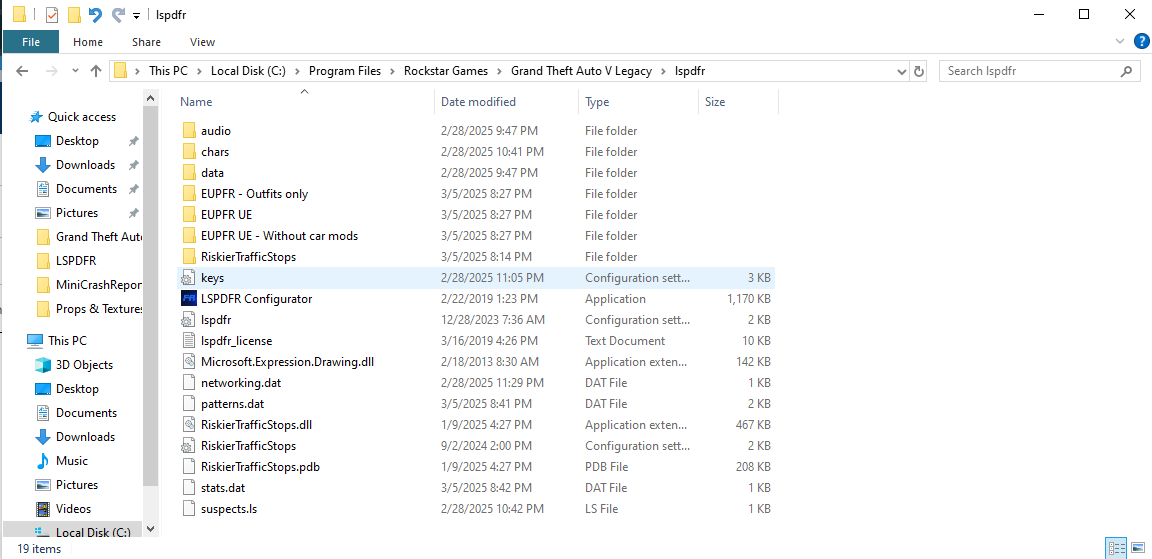Screen dimensions: 1152x559
Task: Open the Recent locations dropdown arrow
Action: 75,71
